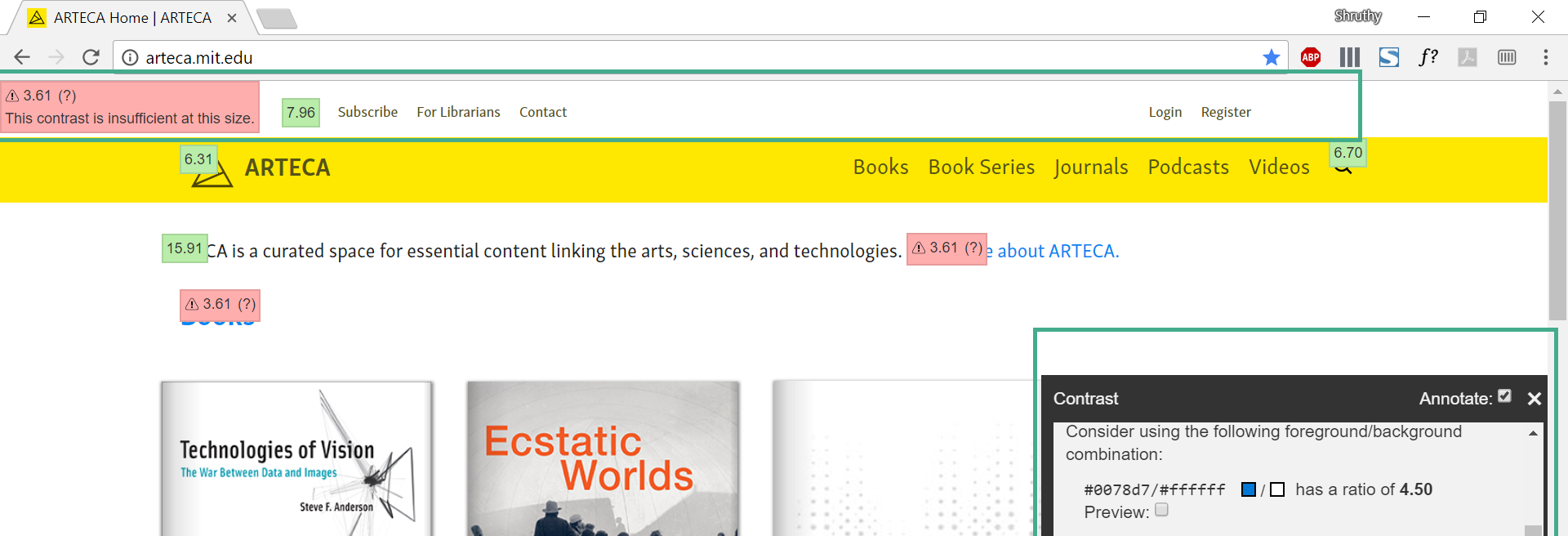Reload the ARTECA page
Screen dimensions: 1568x536
[91, 57]
